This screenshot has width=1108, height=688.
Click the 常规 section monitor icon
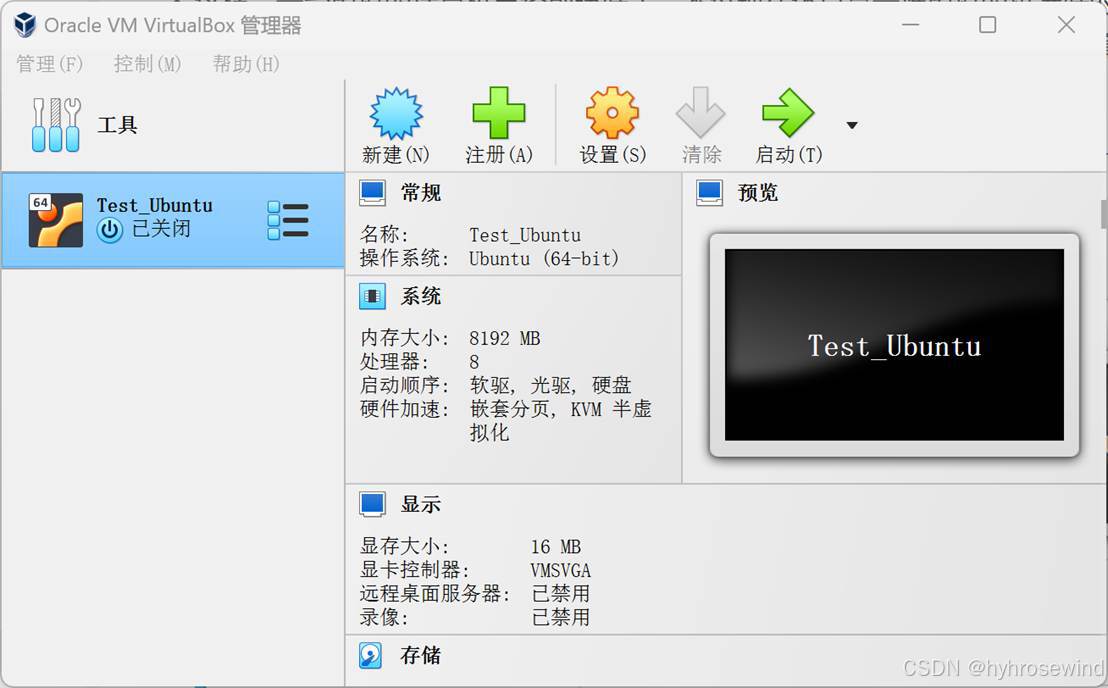pyautogui.click(x=372, y=193)
